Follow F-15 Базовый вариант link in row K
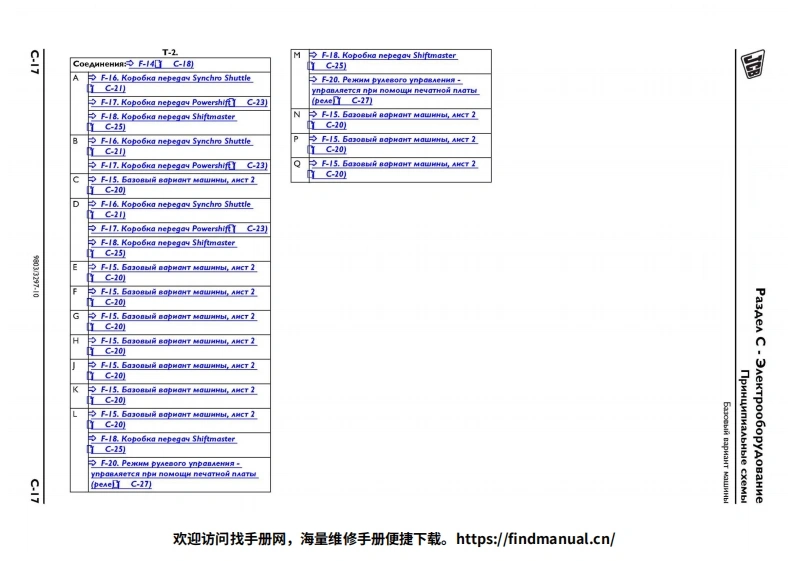Viewport: 793px width, 561px height. (177, 390)
